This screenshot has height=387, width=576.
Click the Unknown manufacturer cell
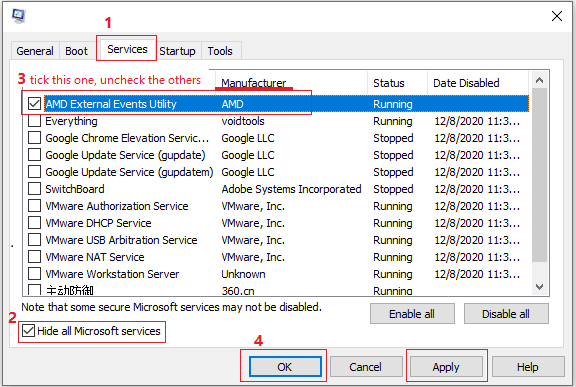243,274
